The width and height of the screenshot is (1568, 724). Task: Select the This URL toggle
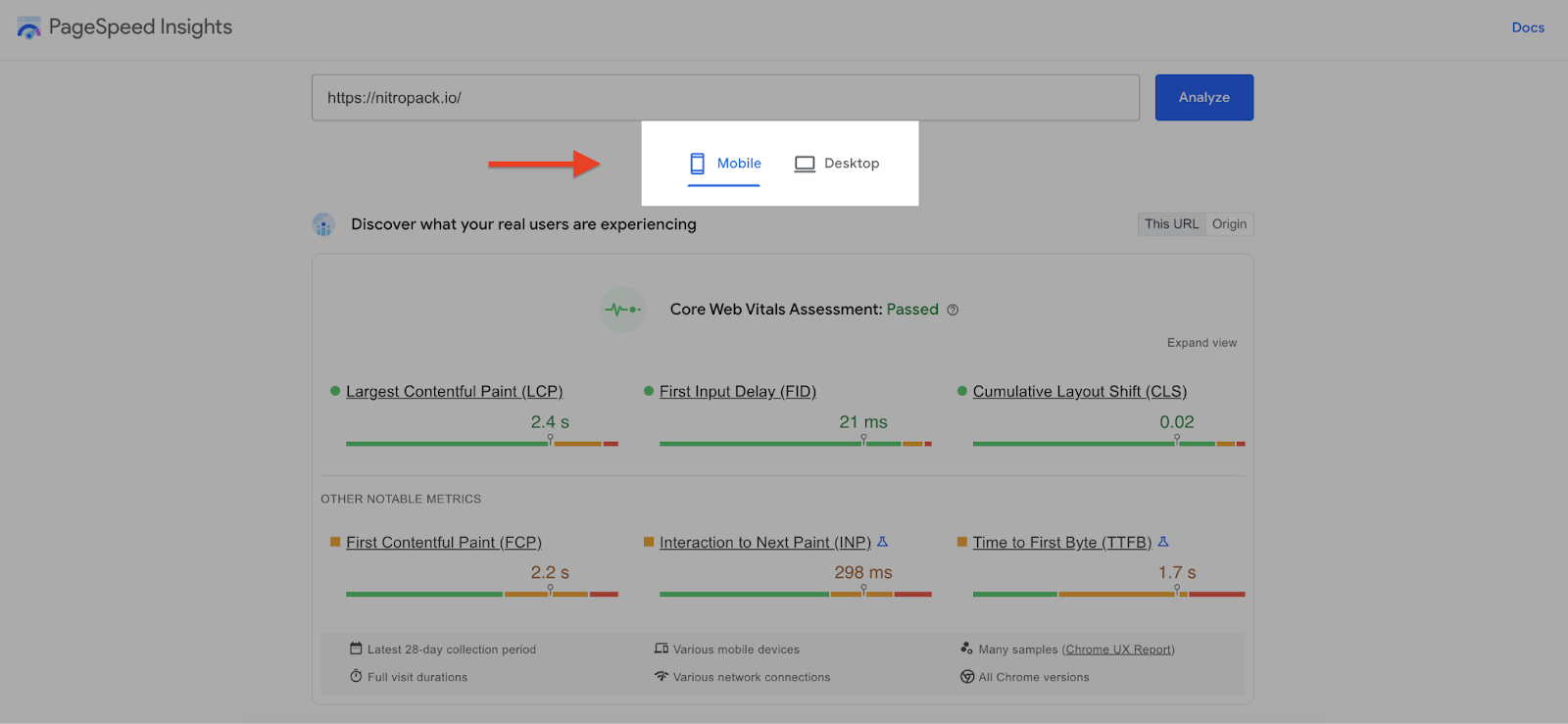coord(1171,224)
